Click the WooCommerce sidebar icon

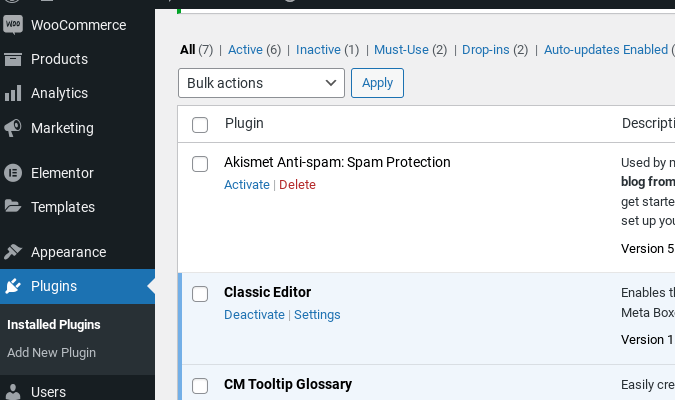pyautogui.click(x=13, y=25)
